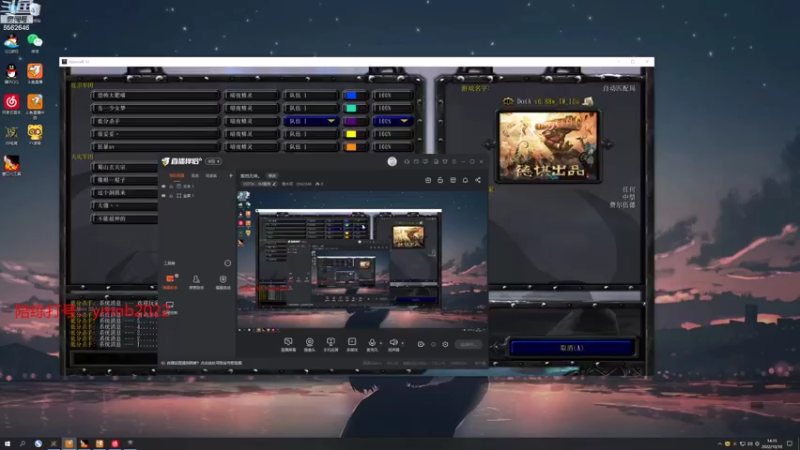Viewport: 800px width, 450px height.
Task: Open handicap dropdown of the first player row
Action: (x=392, y=95)
